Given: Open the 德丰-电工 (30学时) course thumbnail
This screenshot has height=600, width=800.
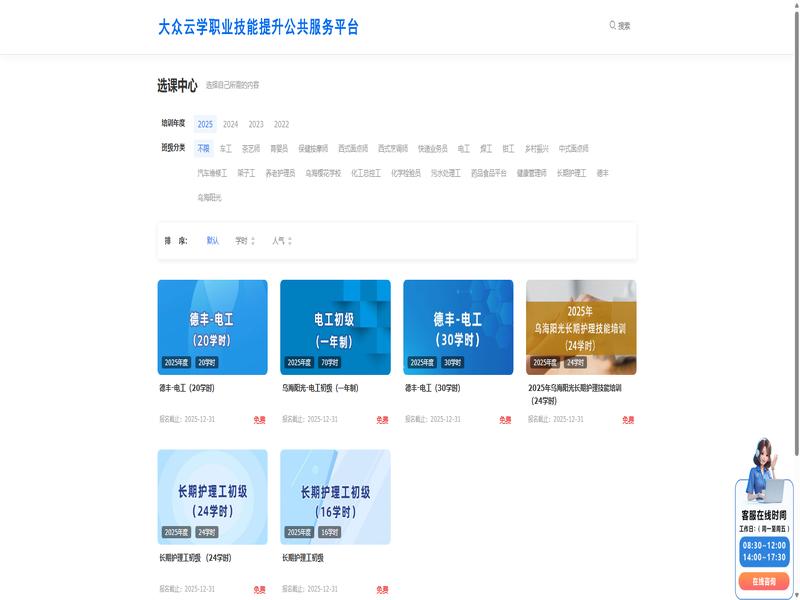Looking at the screenshot, I should point(458,327).
